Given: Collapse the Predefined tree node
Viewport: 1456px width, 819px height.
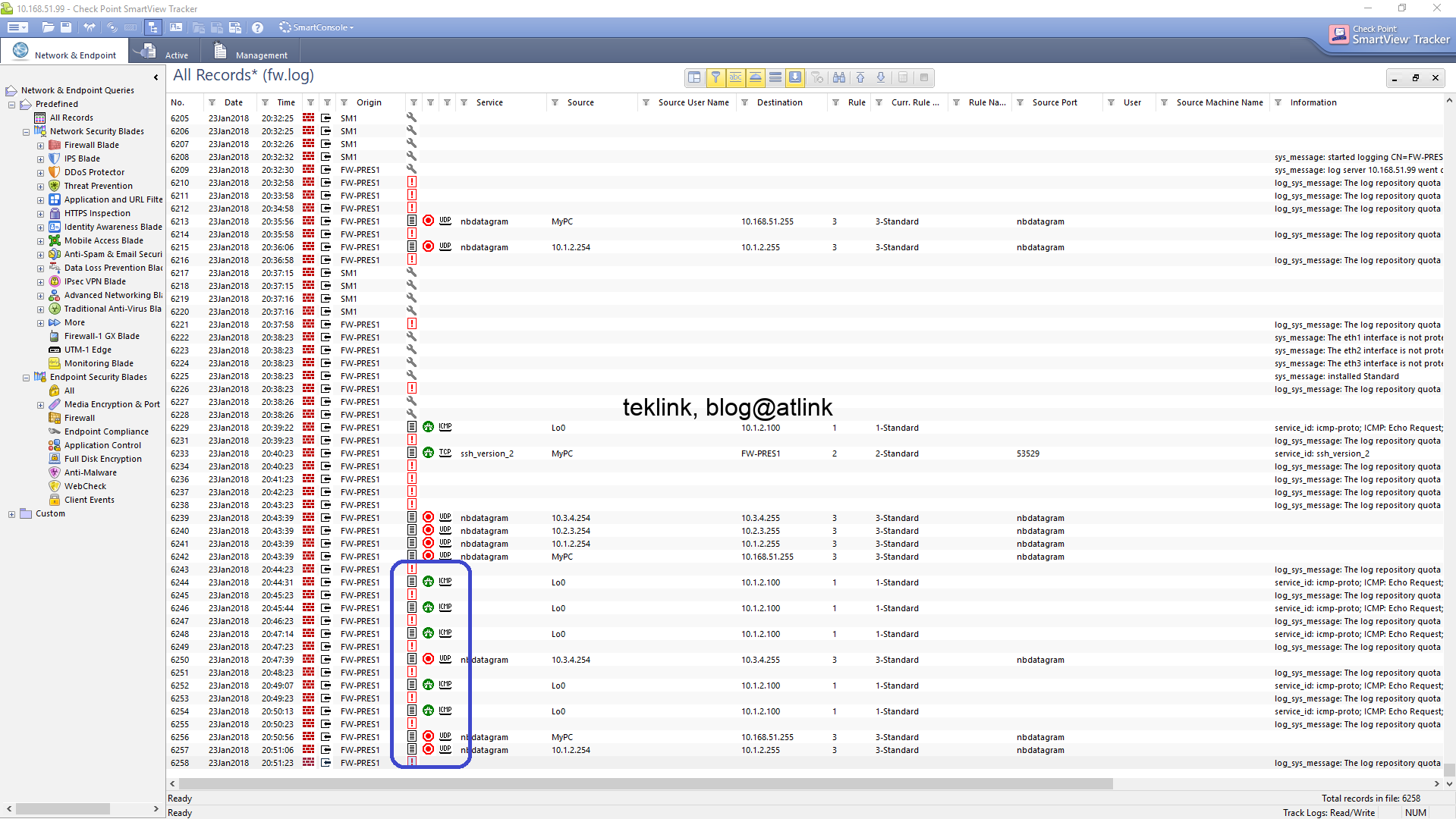Looking at the screenshot, I should (11, 105).
